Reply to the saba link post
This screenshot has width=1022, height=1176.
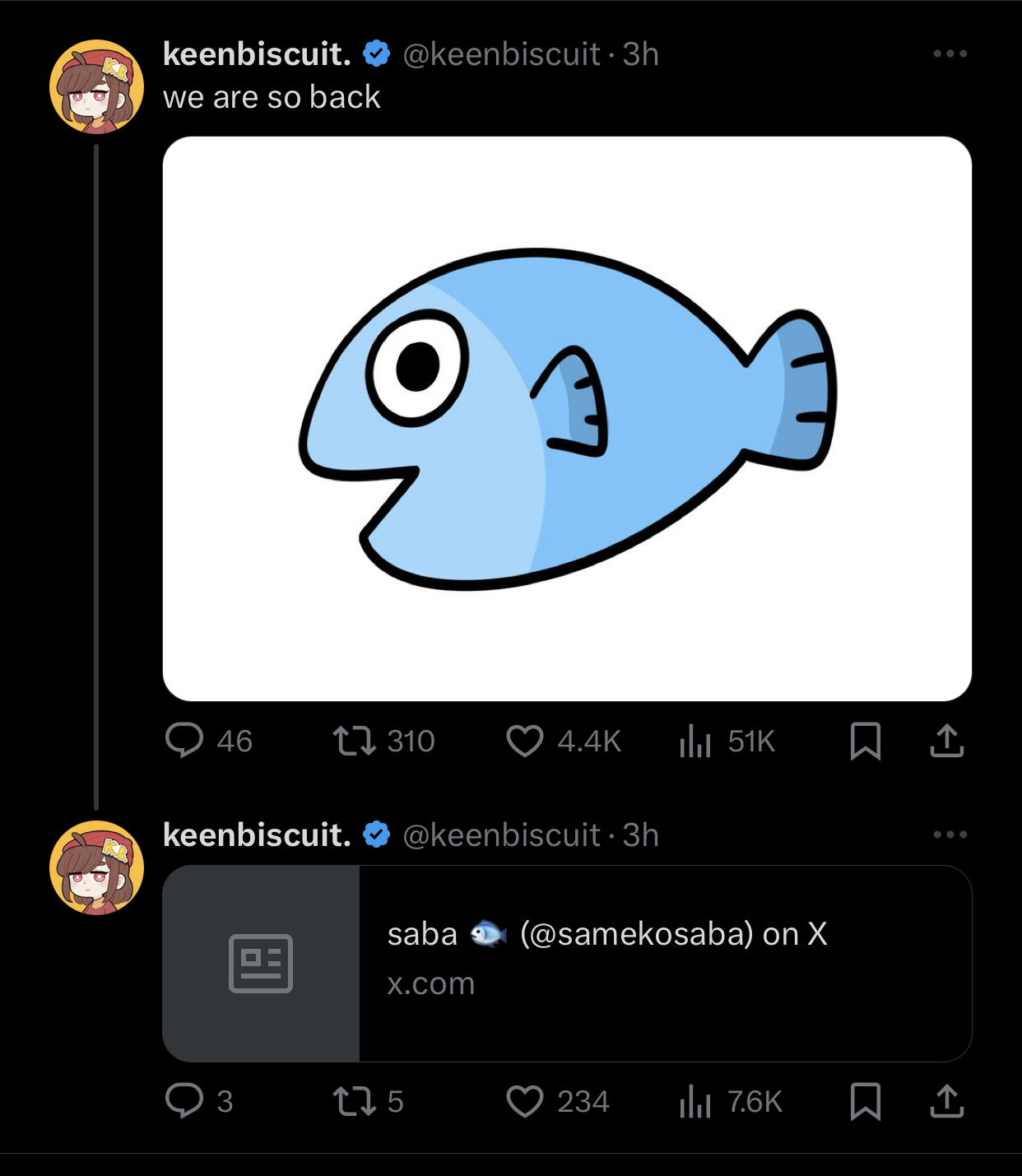coord(184,1101)
